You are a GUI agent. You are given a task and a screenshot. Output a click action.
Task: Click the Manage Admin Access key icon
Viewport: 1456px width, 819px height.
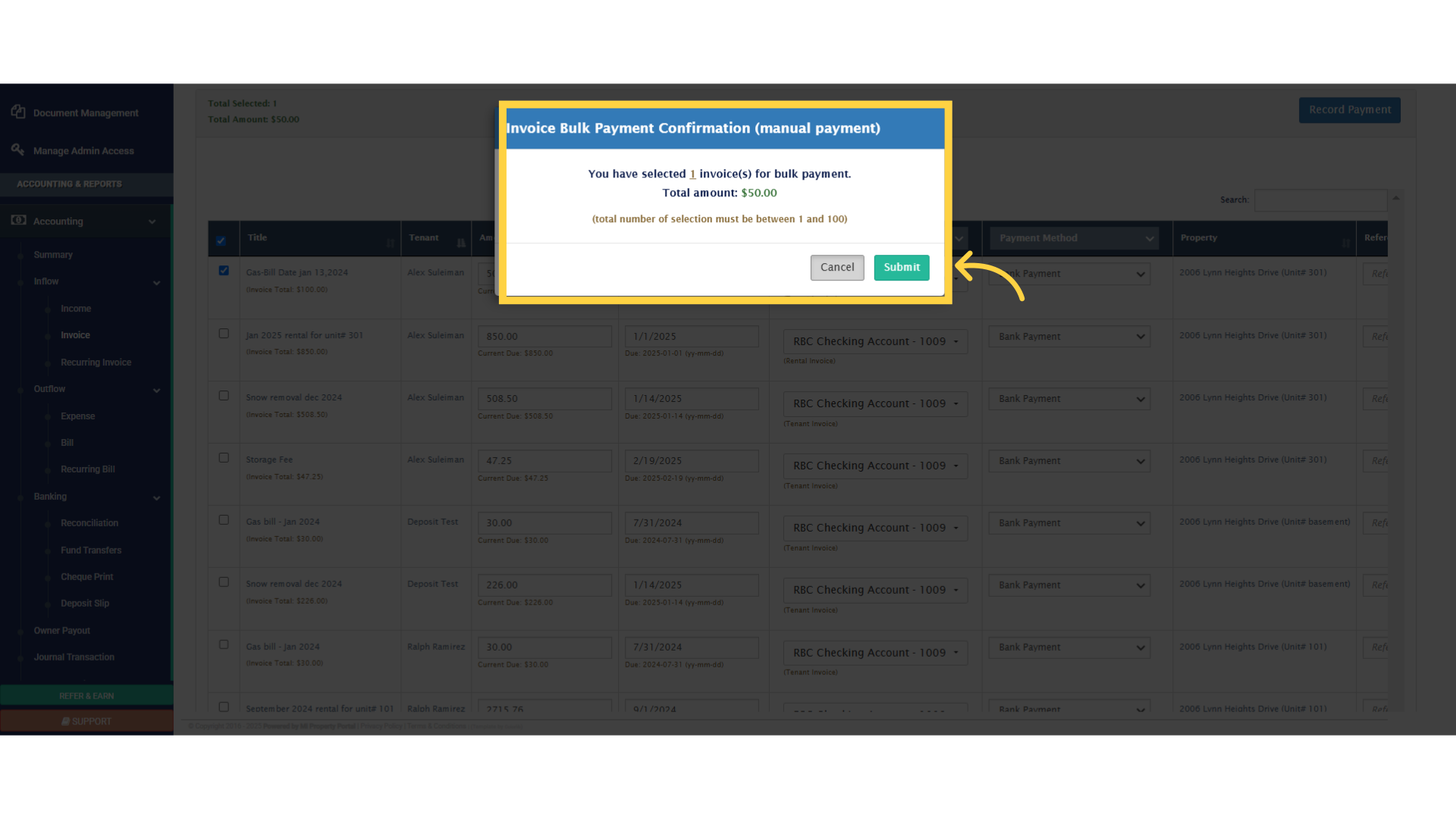(x=17, y=150)
